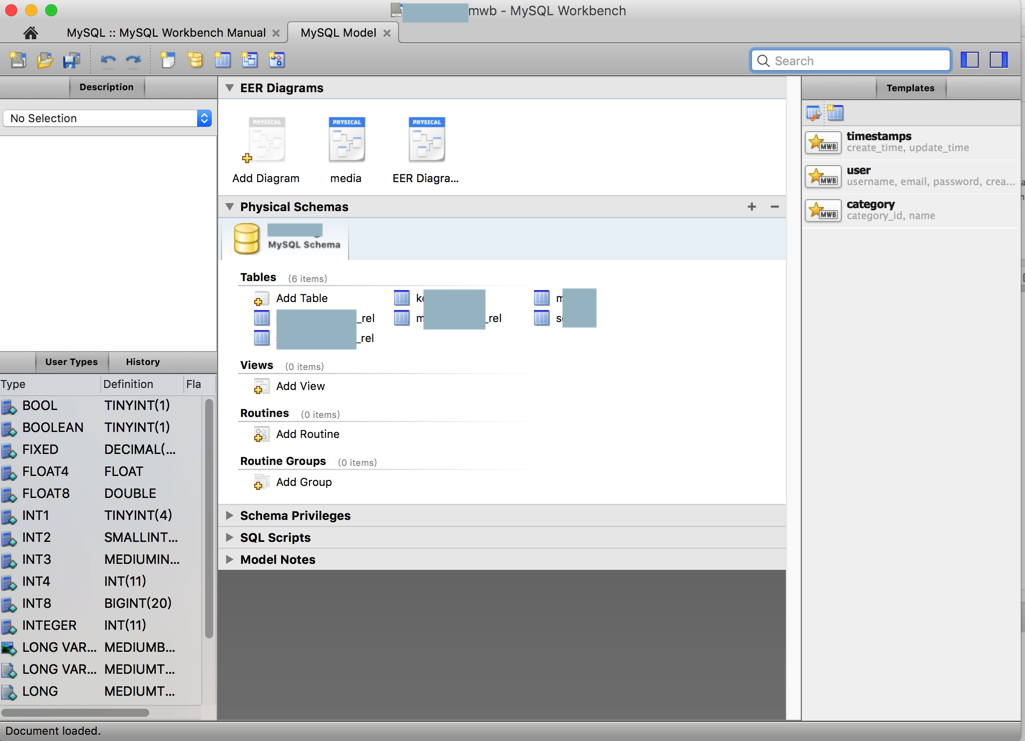
Task: Select the FIXED user type row
Action: point(101,450)
